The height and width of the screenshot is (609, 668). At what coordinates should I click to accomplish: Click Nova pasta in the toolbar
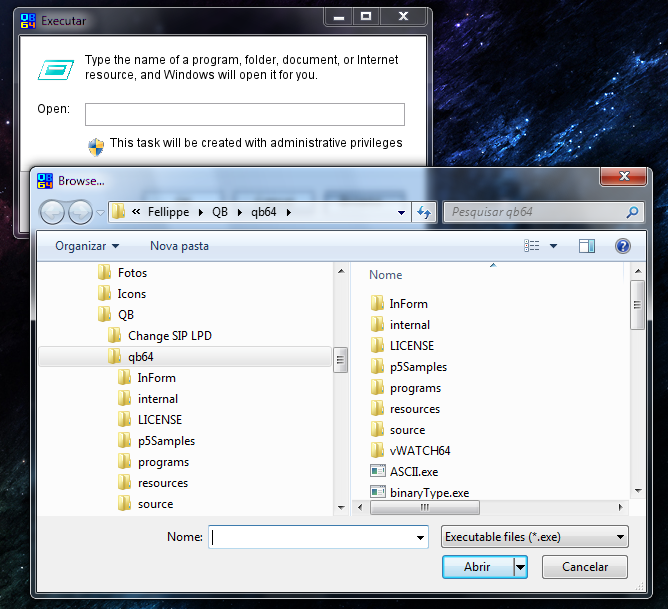tap(179, 246)
